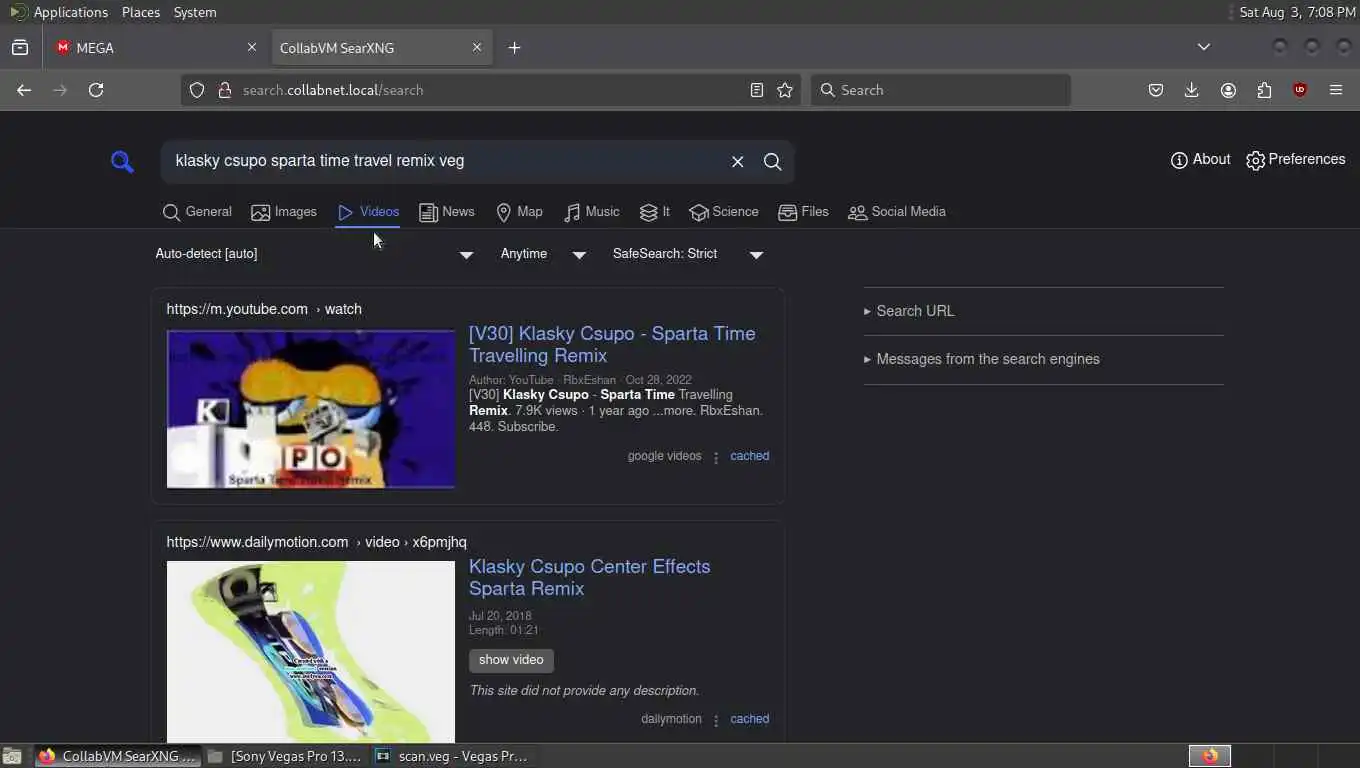Click the Klasky Csupo YouTube video thumbnail
This screenshot has width=1360, height=768.
(x=311, y=409)
